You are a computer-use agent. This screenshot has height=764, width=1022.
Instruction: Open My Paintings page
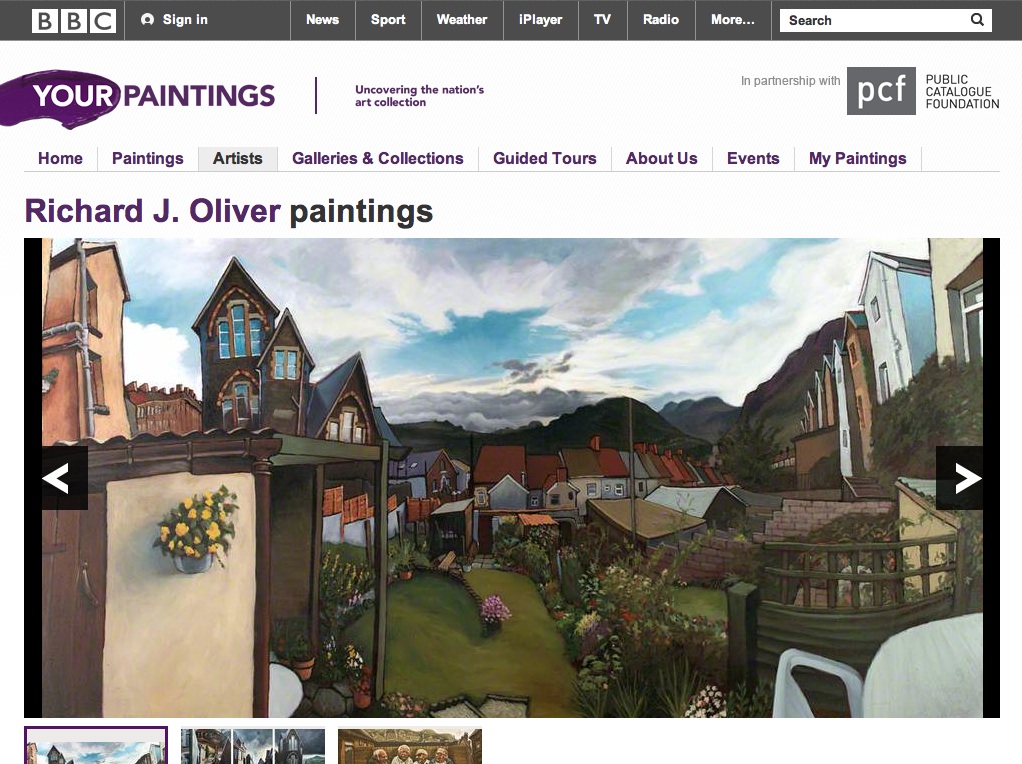click(858, 158)
